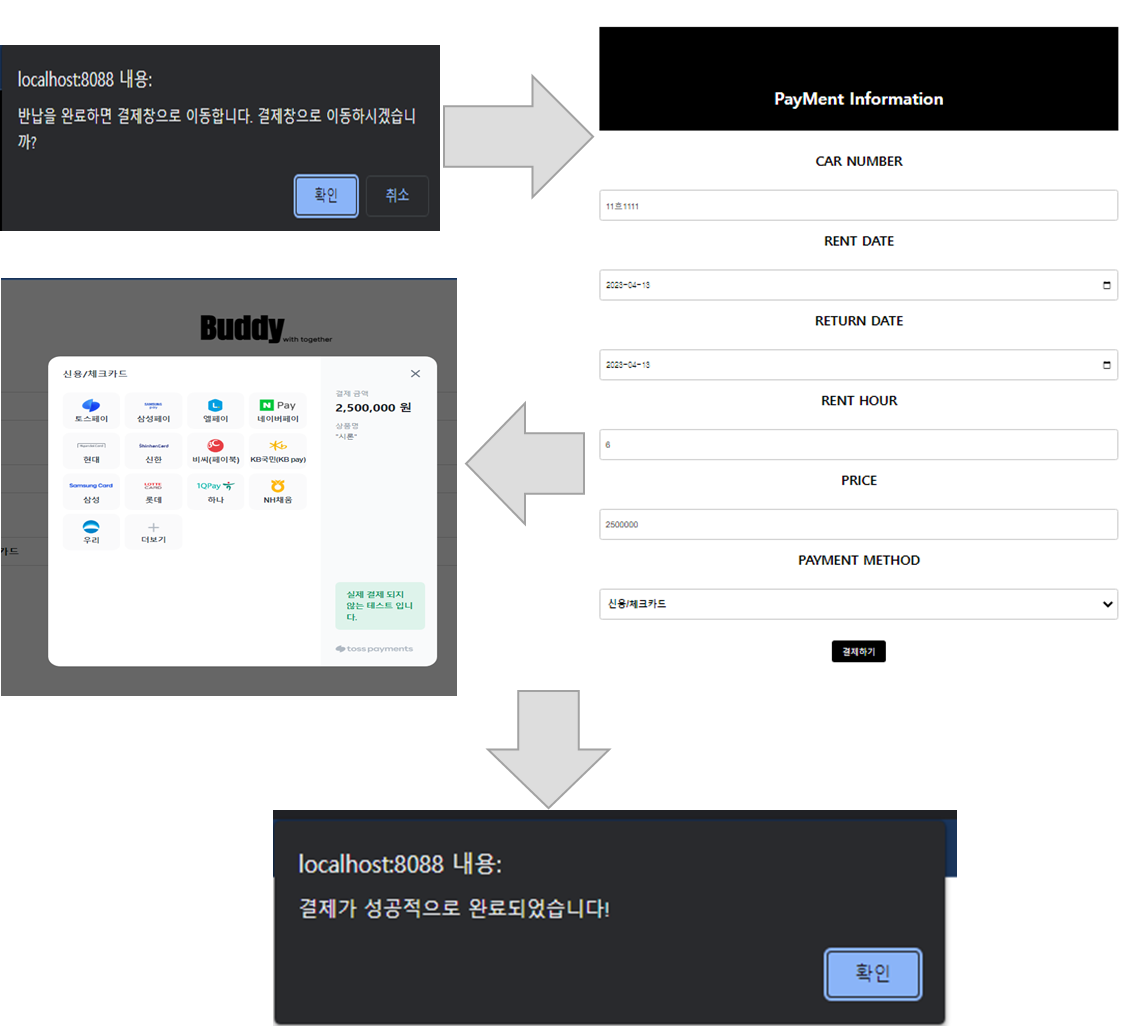Expand more cards with 더보기 button
The image size is (1136, 1026).
click(x=153, y=531)
